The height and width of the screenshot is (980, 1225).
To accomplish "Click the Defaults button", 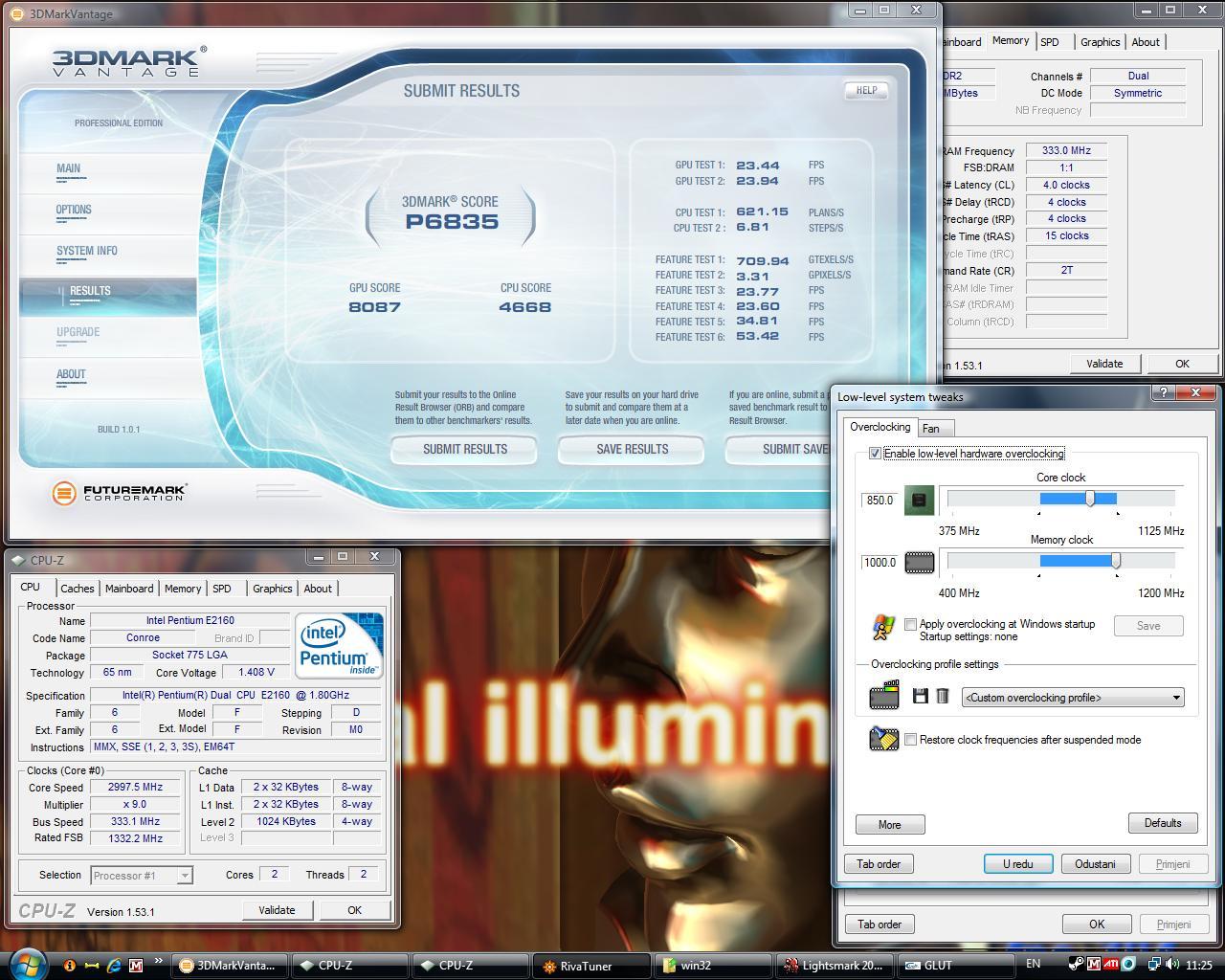I will click(1163, 823).
